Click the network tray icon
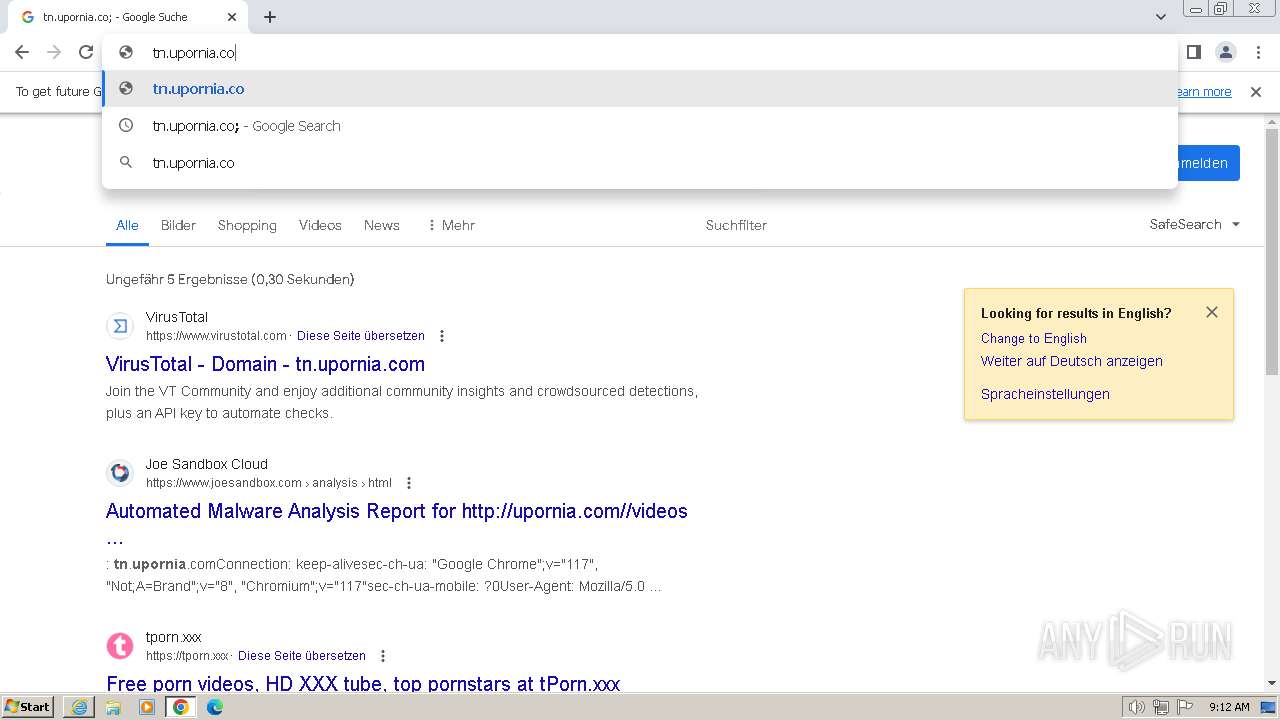The height and width of the screenshot is (720, 1280). pos(1161,707)
